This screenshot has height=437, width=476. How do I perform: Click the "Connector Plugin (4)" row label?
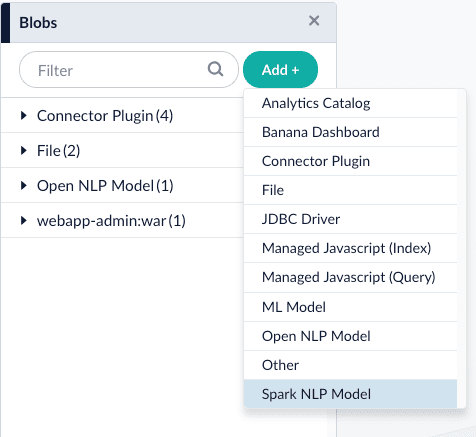(105, 116)
